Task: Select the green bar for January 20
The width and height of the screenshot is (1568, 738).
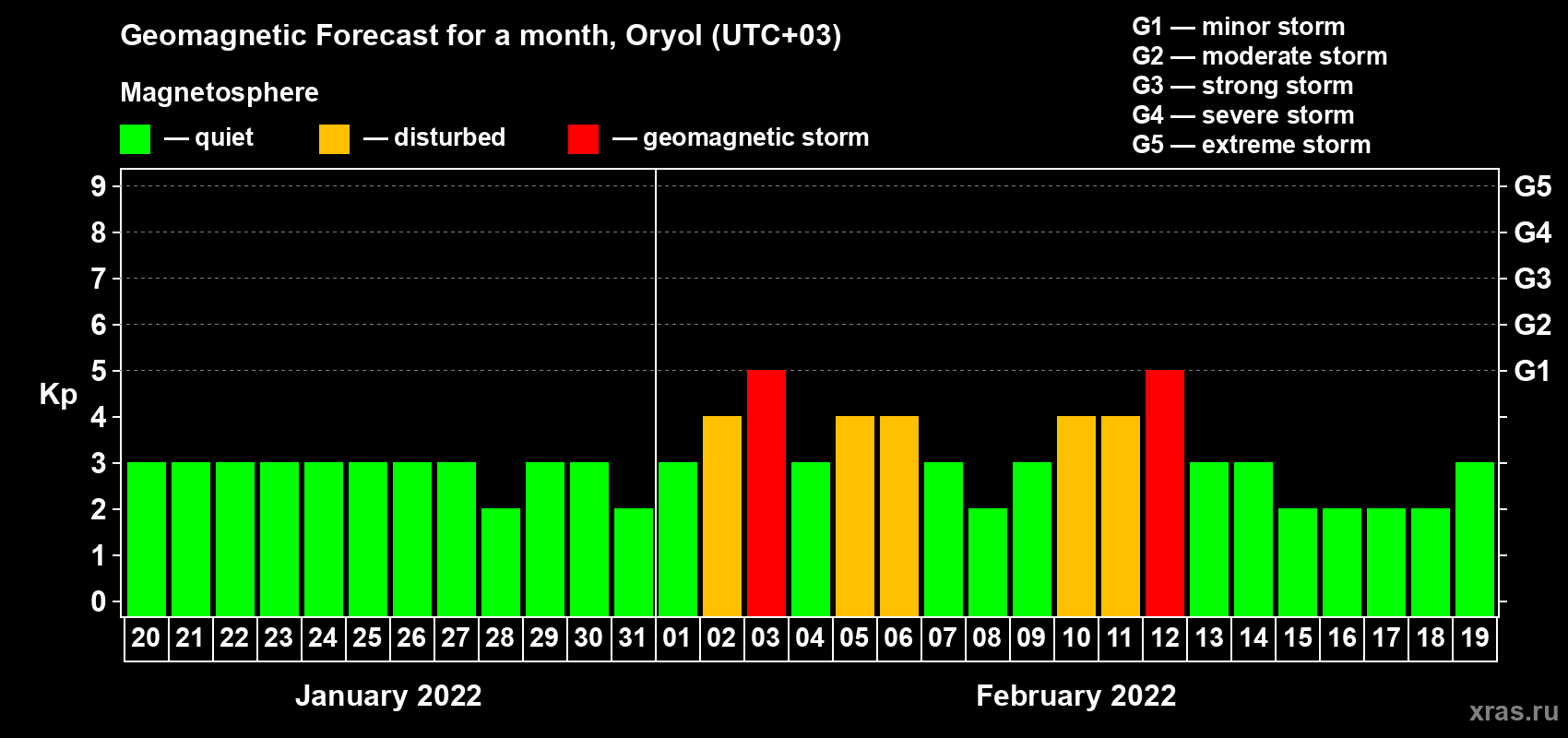Action: tap(147, 539)
